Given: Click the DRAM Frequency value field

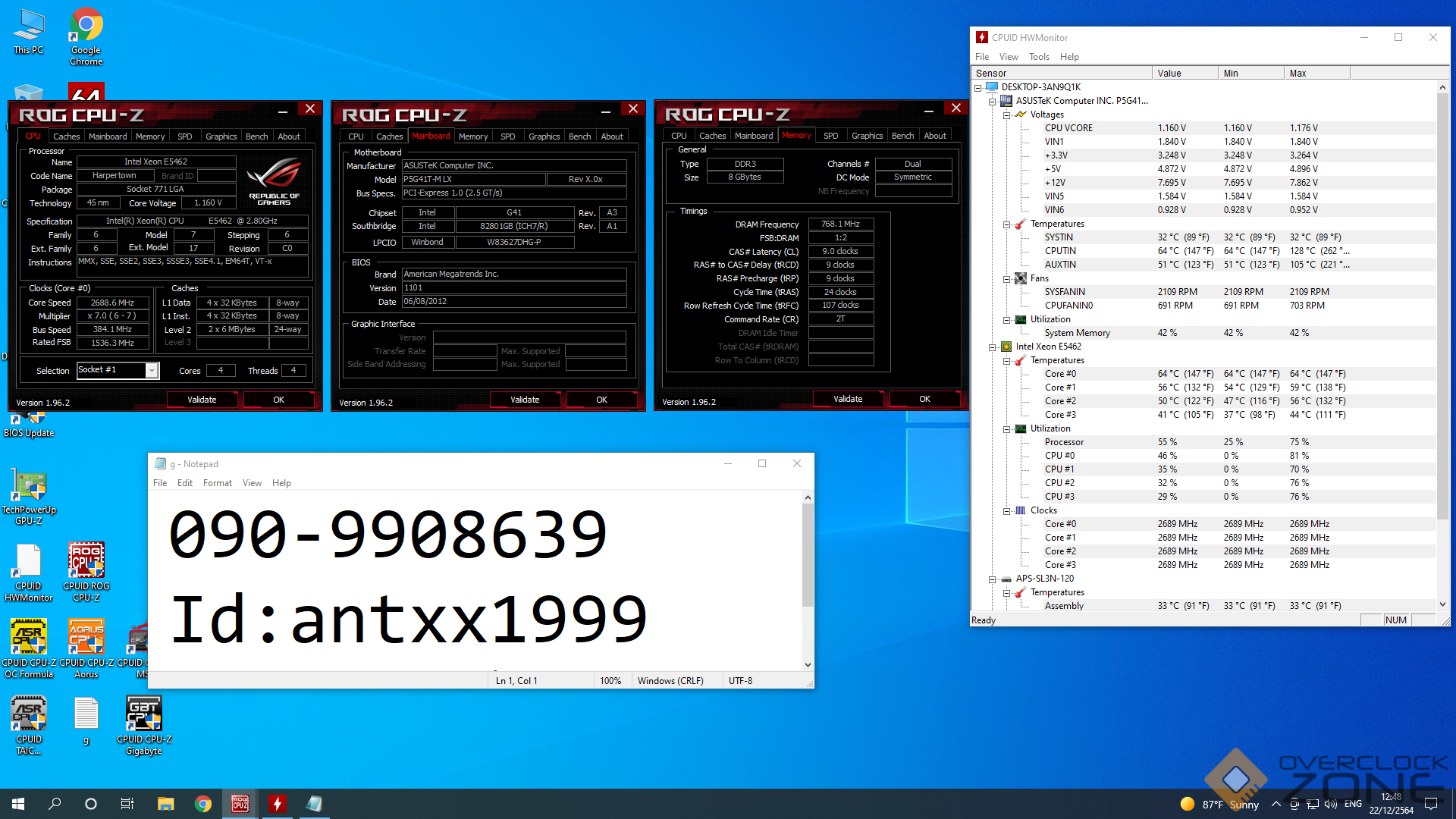Looking at the screenshot, I should pos(841,224).
